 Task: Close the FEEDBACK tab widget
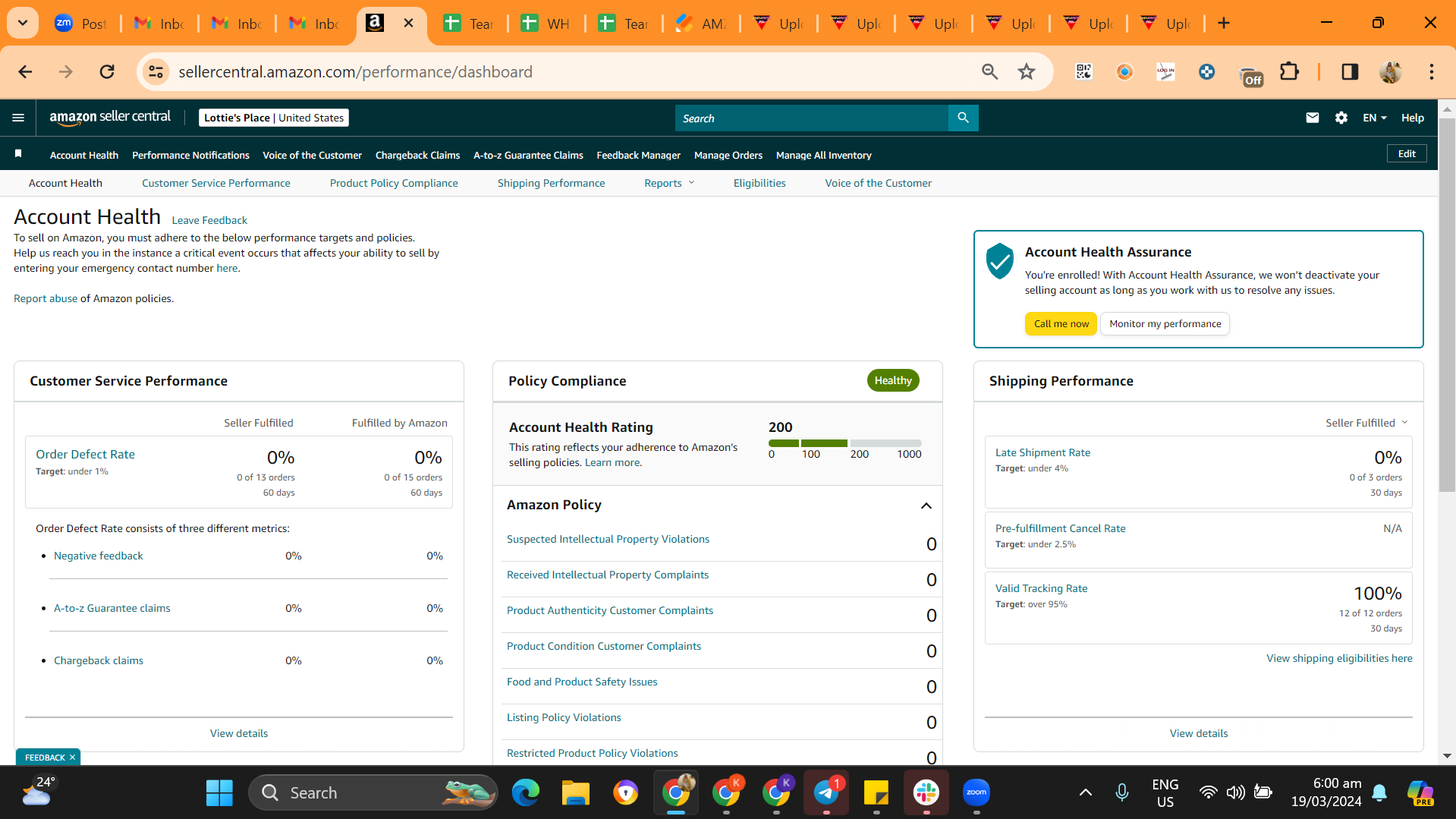pyautogui.click(x=73, y=757)
